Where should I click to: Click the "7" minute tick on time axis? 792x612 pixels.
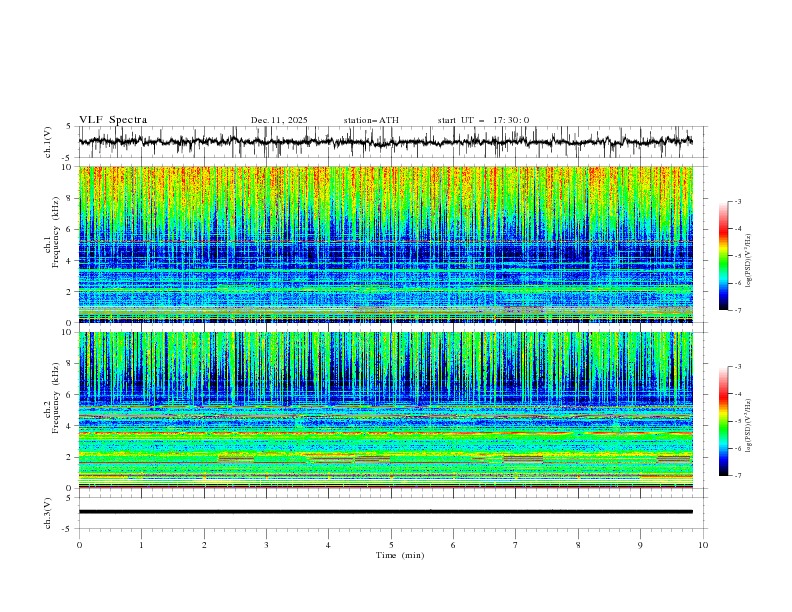click(x=516, y=545)
